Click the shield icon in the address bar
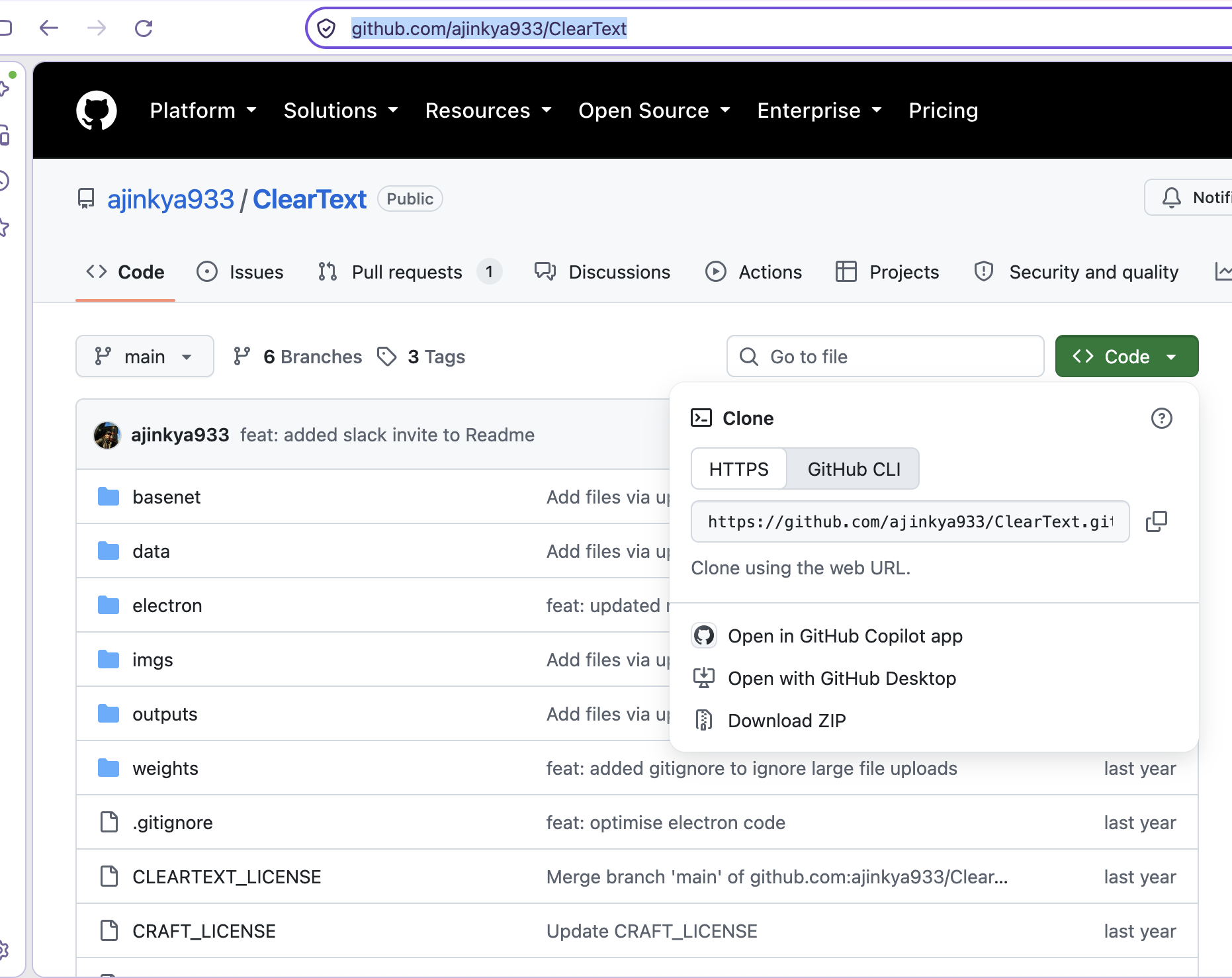This screenshot has width=1232, height=978. (326, 28)
